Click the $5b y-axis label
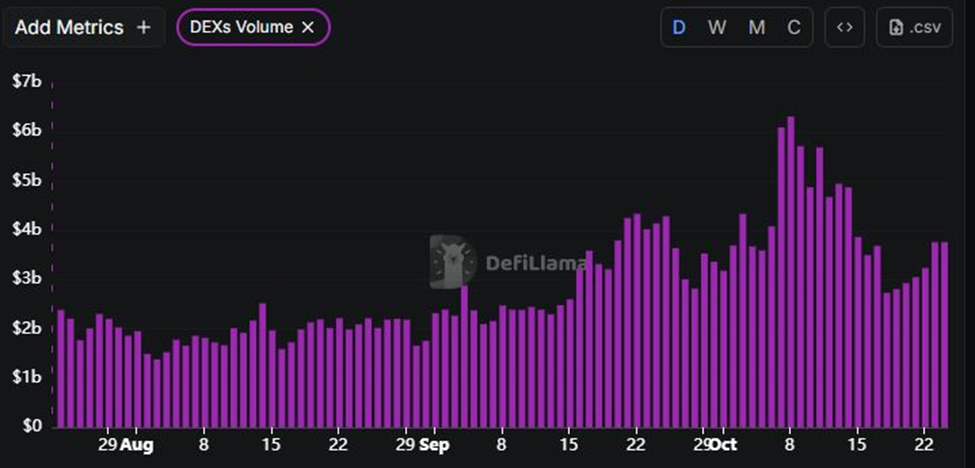The height and width of the screenshot is (468, 975). tap(26, 180)
